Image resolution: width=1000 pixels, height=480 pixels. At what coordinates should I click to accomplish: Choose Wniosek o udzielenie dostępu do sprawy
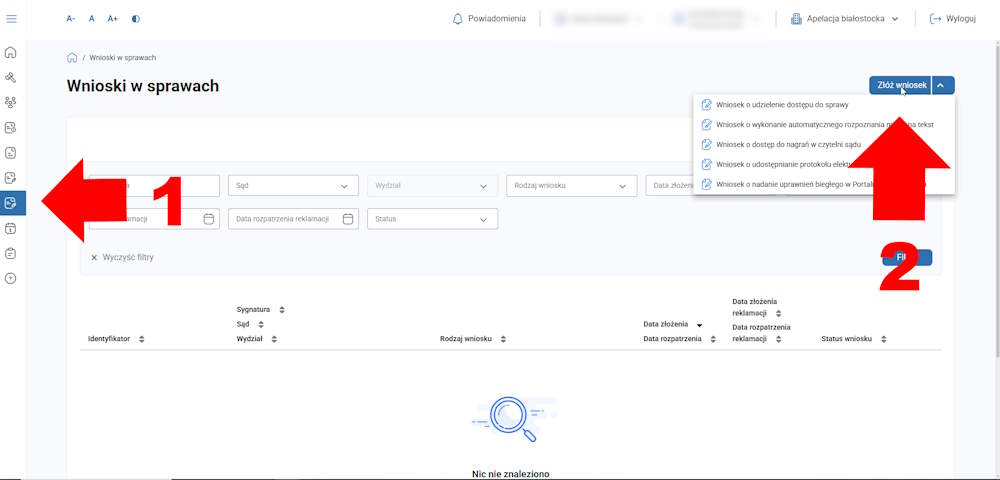point(823,105)
